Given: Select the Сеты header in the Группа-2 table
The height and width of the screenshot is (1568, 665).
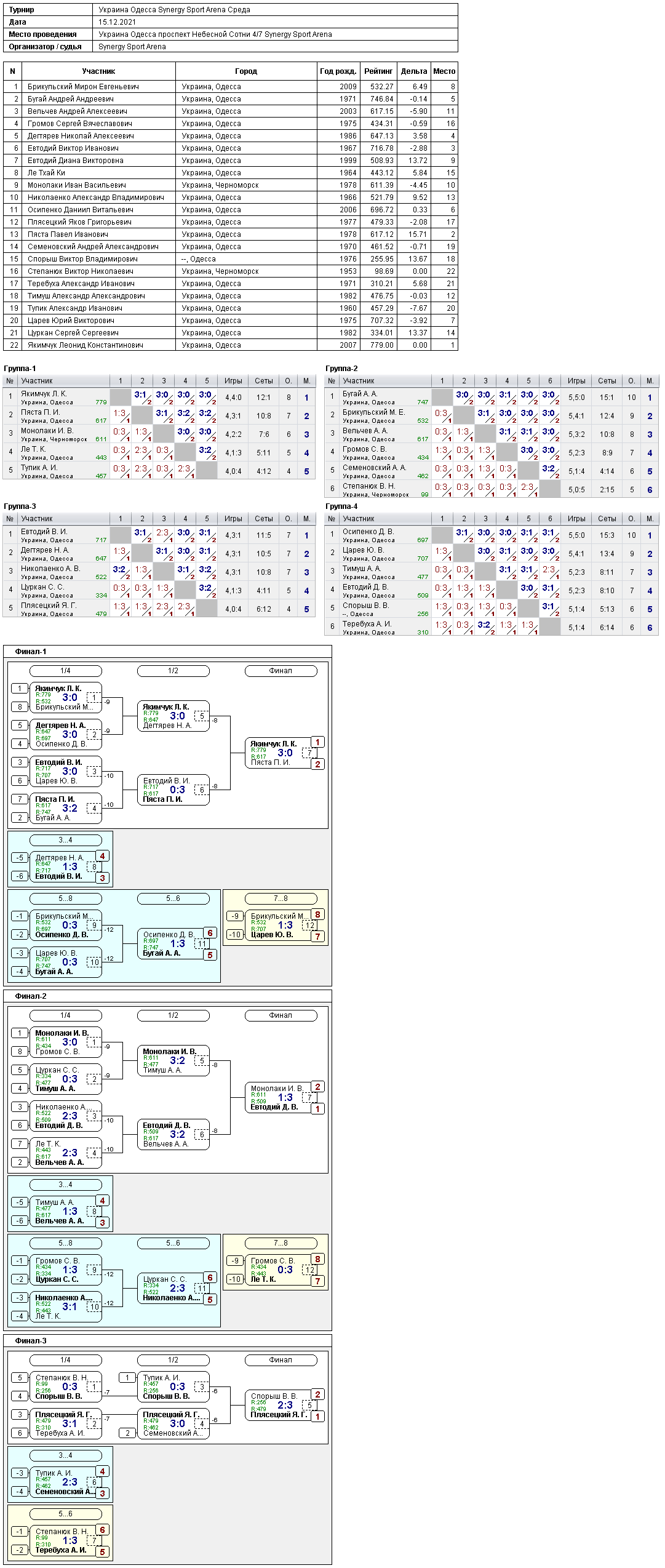Looking at the screenshot, I should click(x=607, y=381).
